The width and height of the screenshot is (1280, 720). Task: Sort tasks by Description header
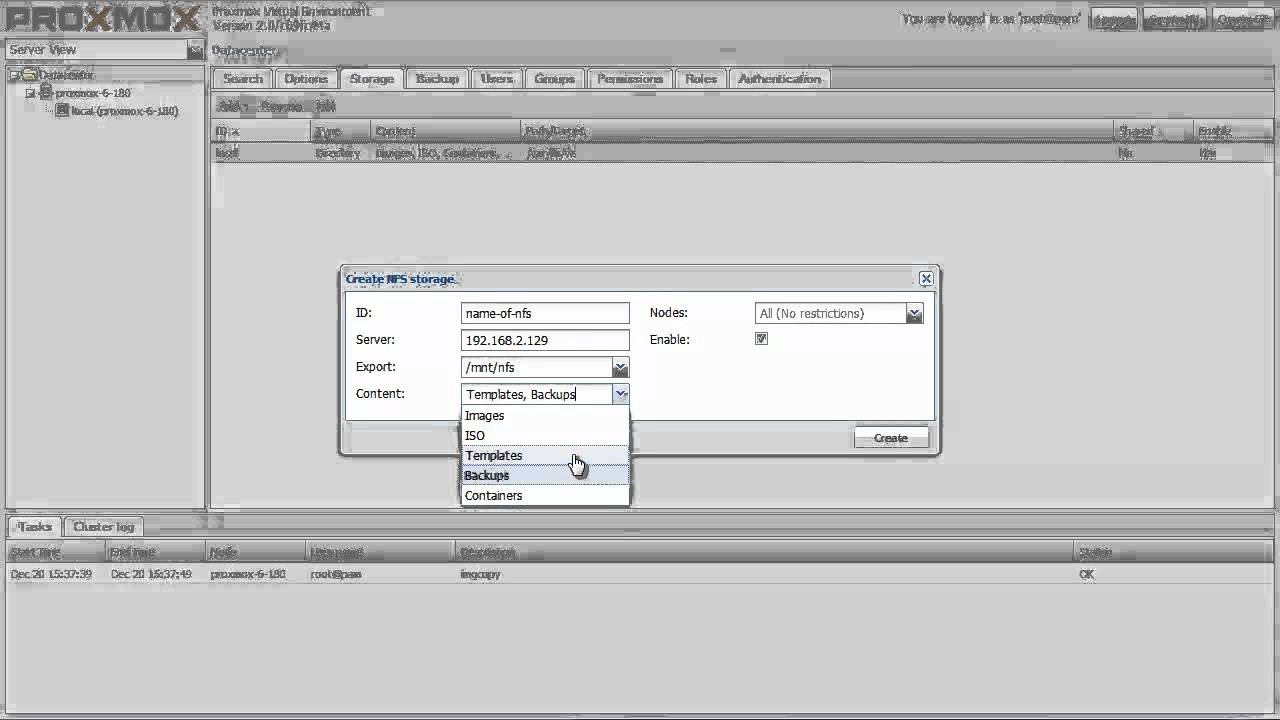[x=764, y=552]
